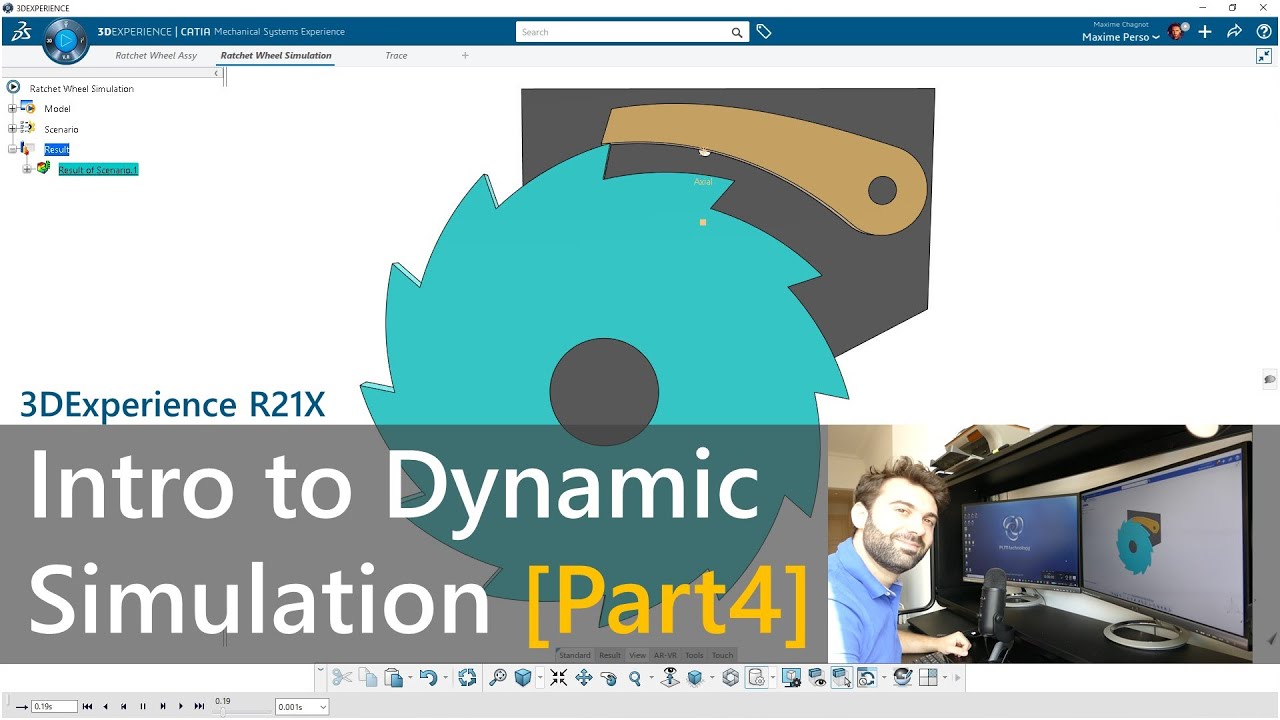This screenshot has height=720, width=1280.
Task: Expand the Model tree node
Action: (x=12, y=108)
